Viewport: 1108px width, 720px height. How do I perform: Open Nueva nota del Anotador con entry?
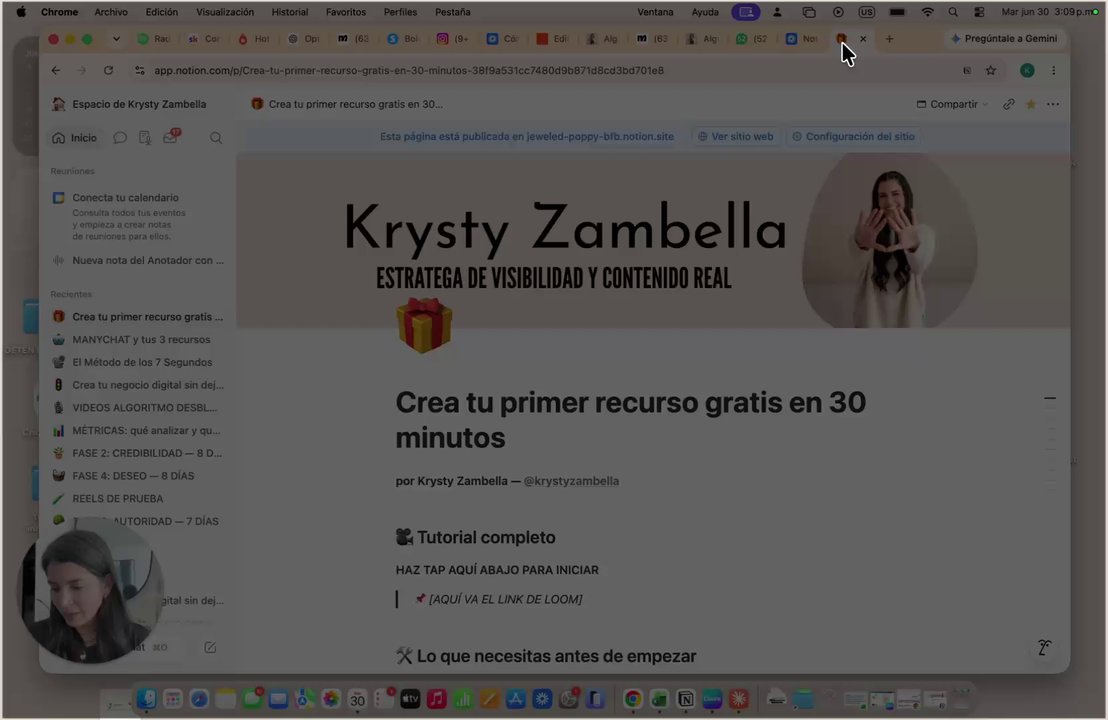[138, 260]
